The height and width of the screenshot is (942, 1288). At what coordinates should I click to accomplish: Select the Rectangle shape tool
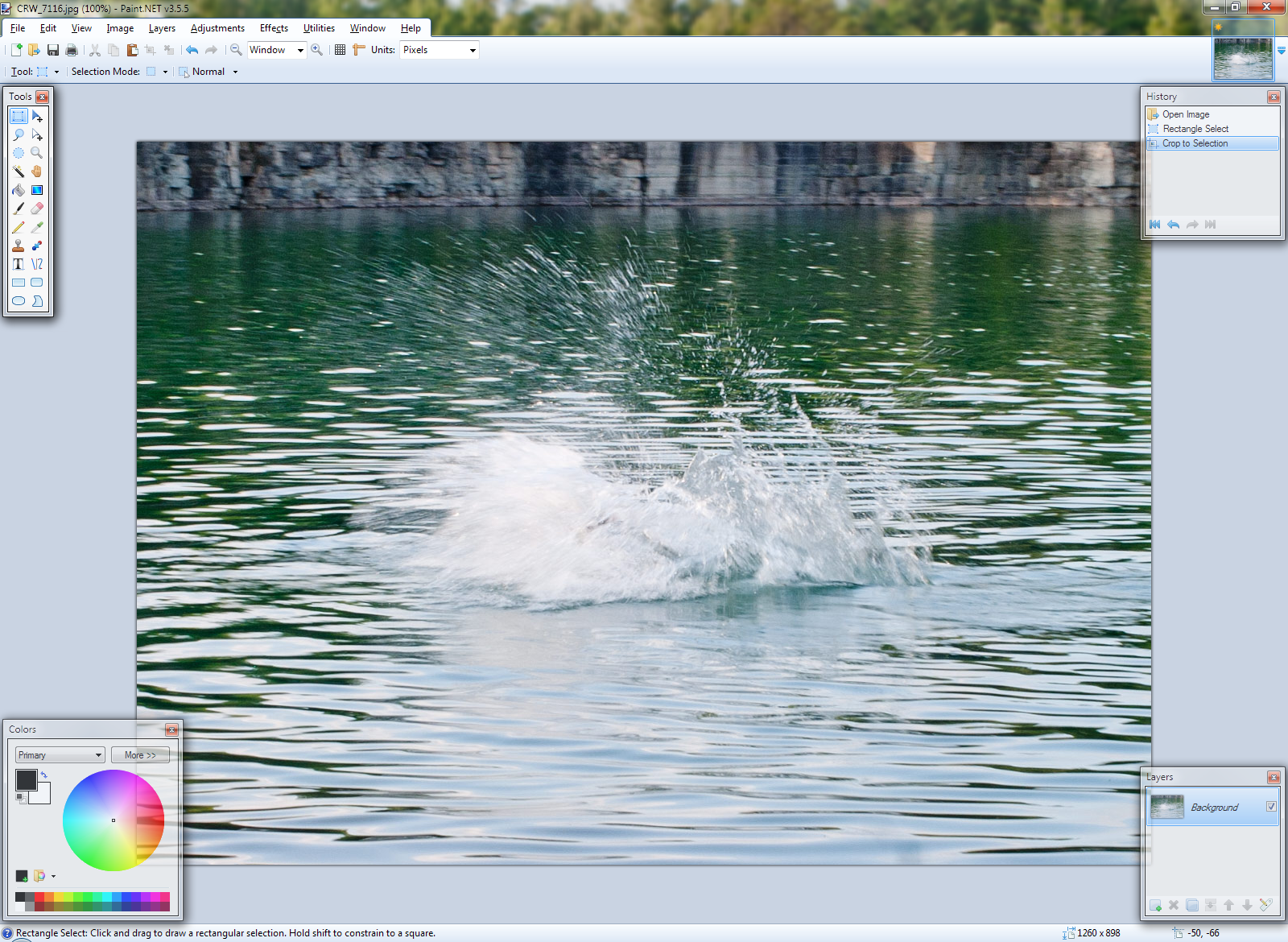(x=19, y=283)
